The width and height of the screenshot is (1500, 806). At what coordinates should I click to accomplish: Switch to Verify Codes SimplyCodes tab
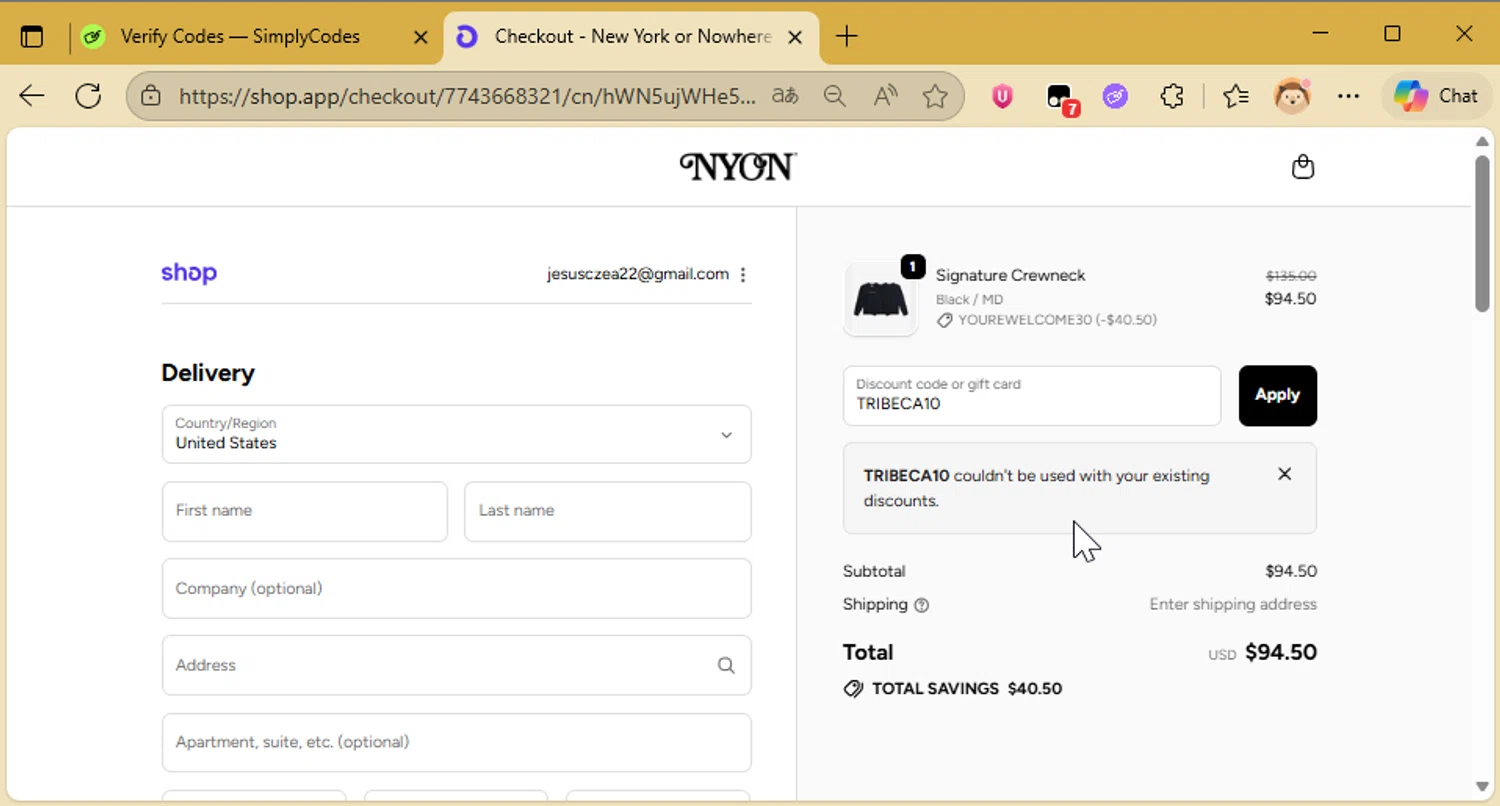coord(240,37)
